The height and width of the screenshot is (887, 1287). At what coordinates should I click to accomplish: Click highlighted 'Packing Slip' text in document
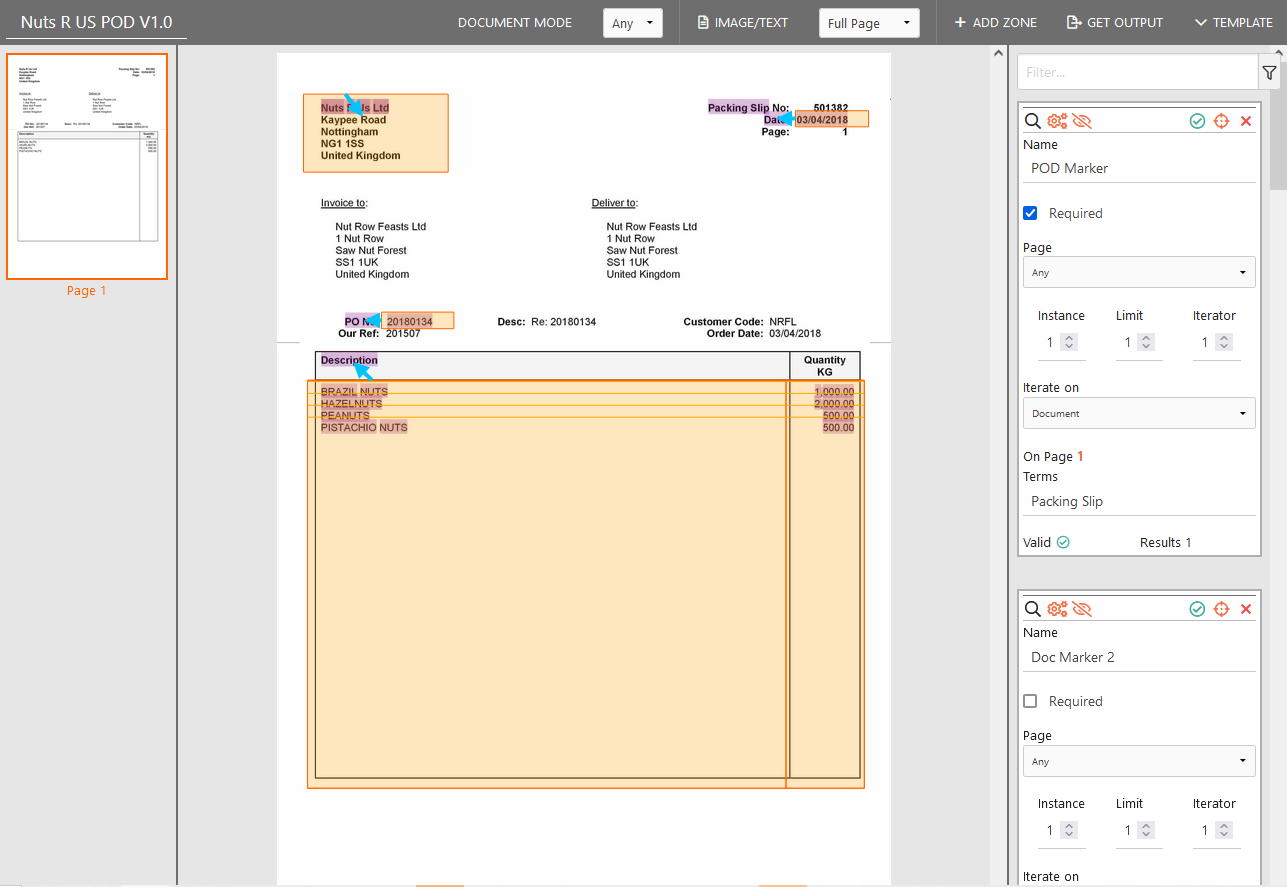(x=738, y=107)
